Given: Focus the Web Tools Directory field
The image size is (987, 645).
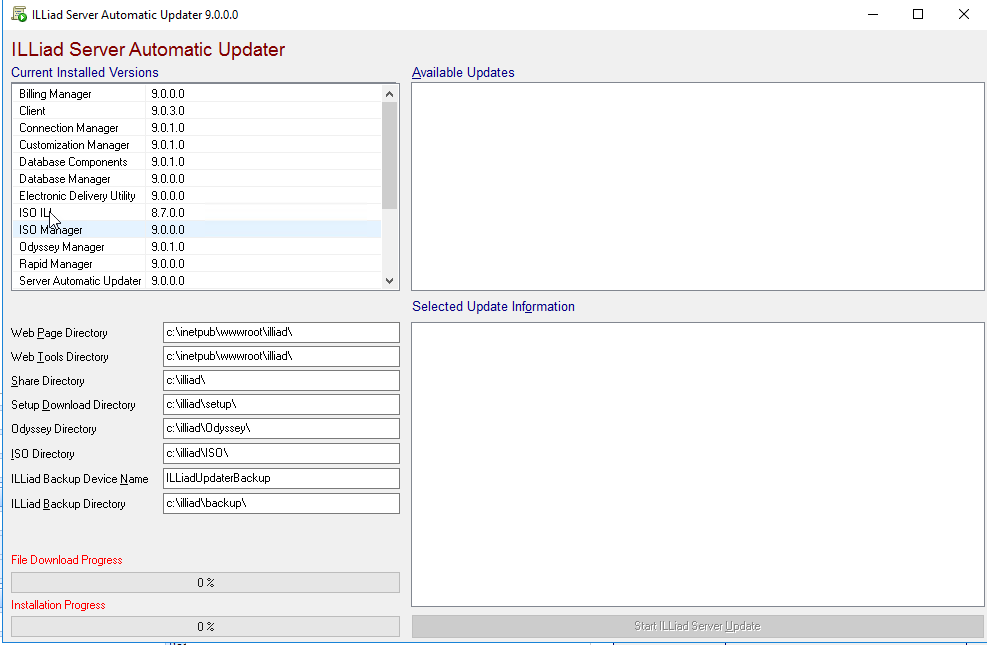Looking at the screenshot, I should click(x=280, y=357).
